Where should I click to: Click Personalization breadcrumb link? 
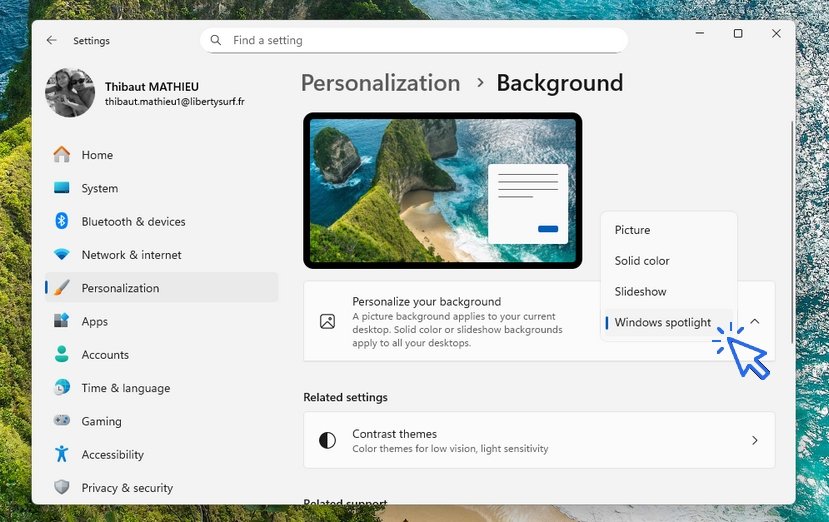click(x=380, y=83)
